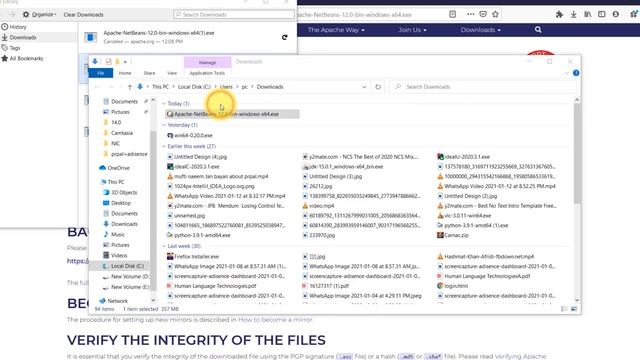This screenshot has height=360, width=640.
Task: Select Network in navigation pane
Action: click(x=113, y=301)
